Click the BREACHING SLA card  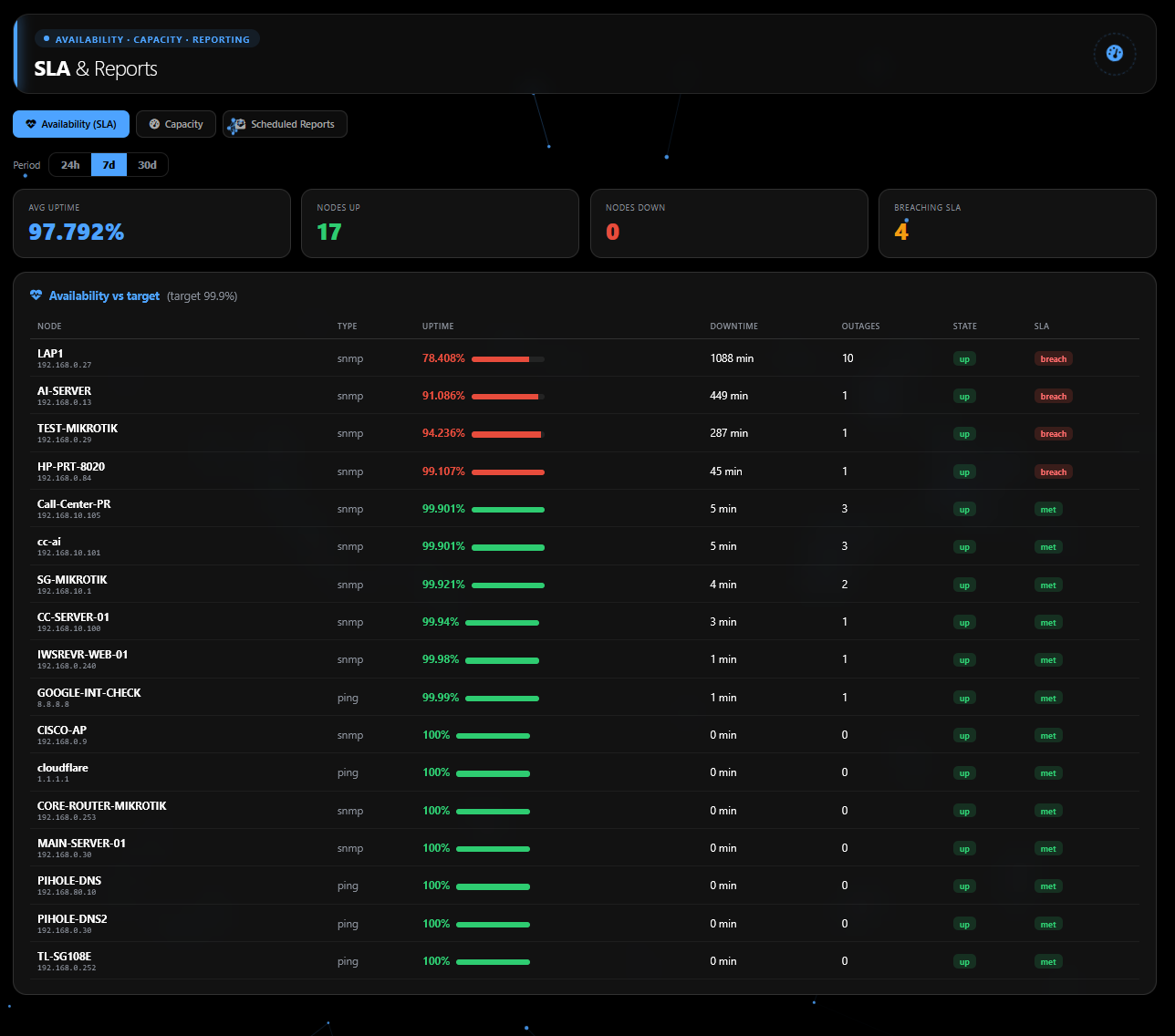coord(1017,223)
